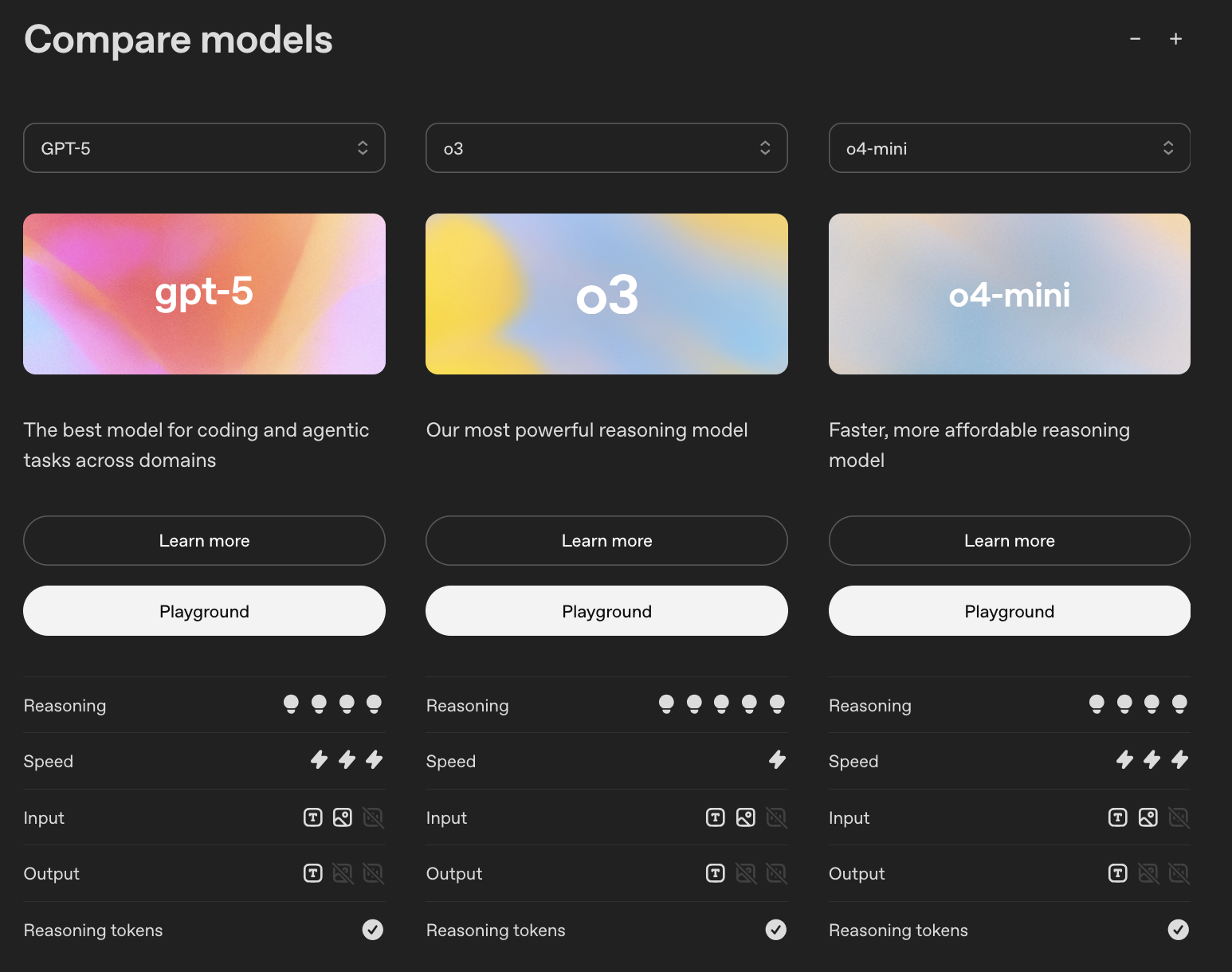Screen dimensions: 1232x972
Task: Click the o4-mini gradient banner image
Action: (1010, 294)
